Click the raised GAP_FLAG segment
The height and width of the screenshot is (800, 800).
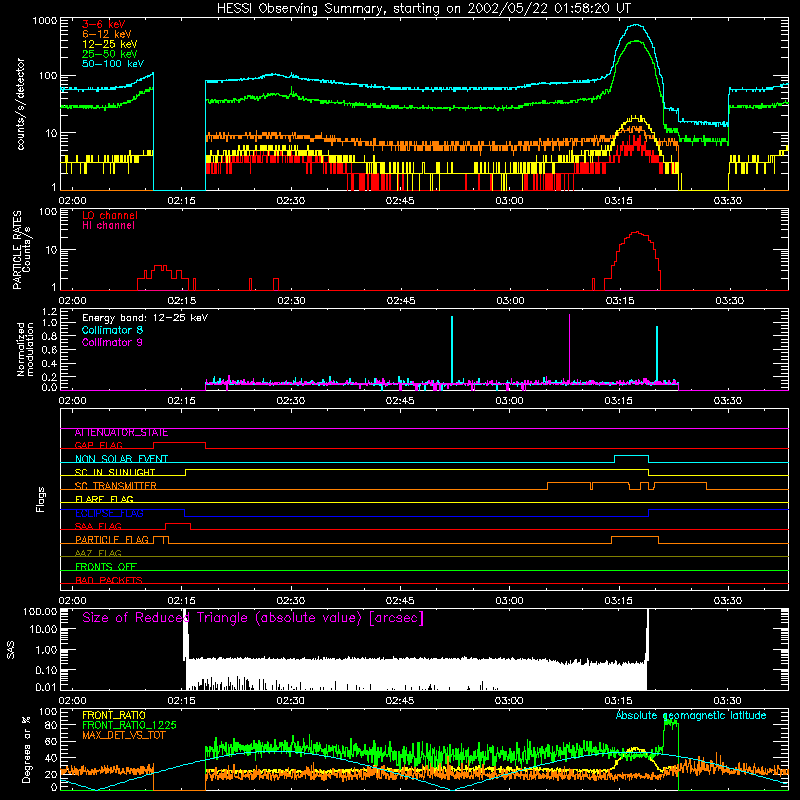pyautogui.click(x=180, y=443)
